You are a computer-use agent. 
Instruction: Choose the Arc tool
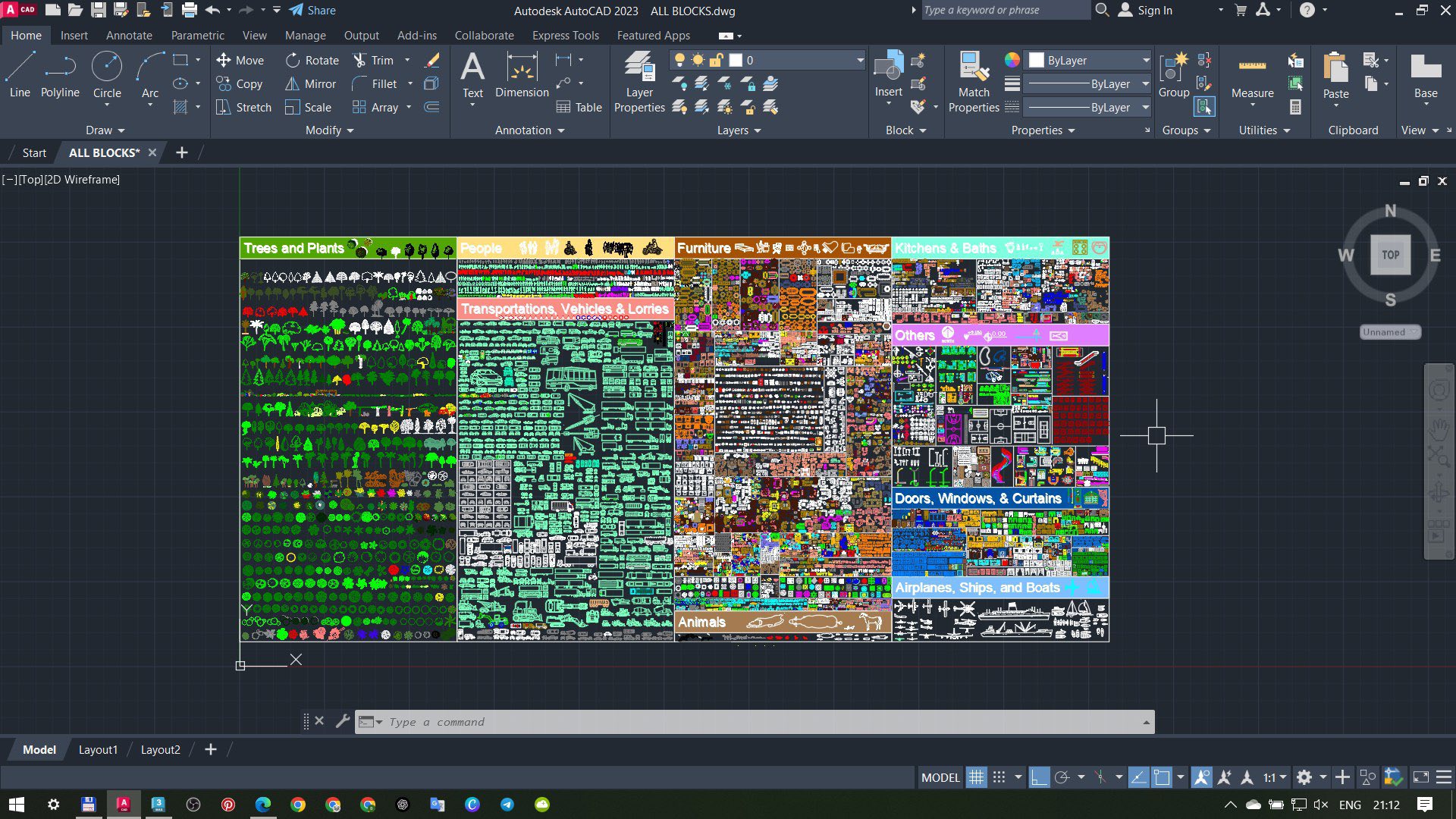click(150, 76)
